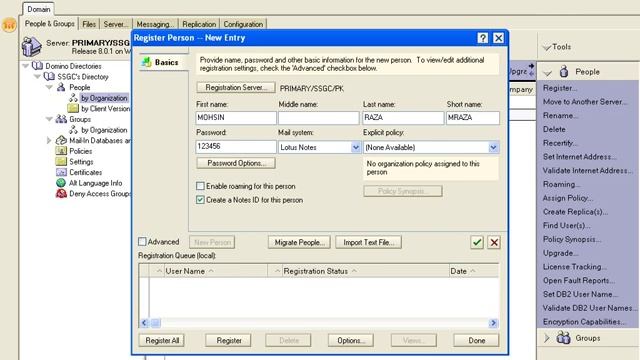Screen dimensions: 640x360
Task: Click the SSGC's Directory book icon
Action: click(49, 76)
